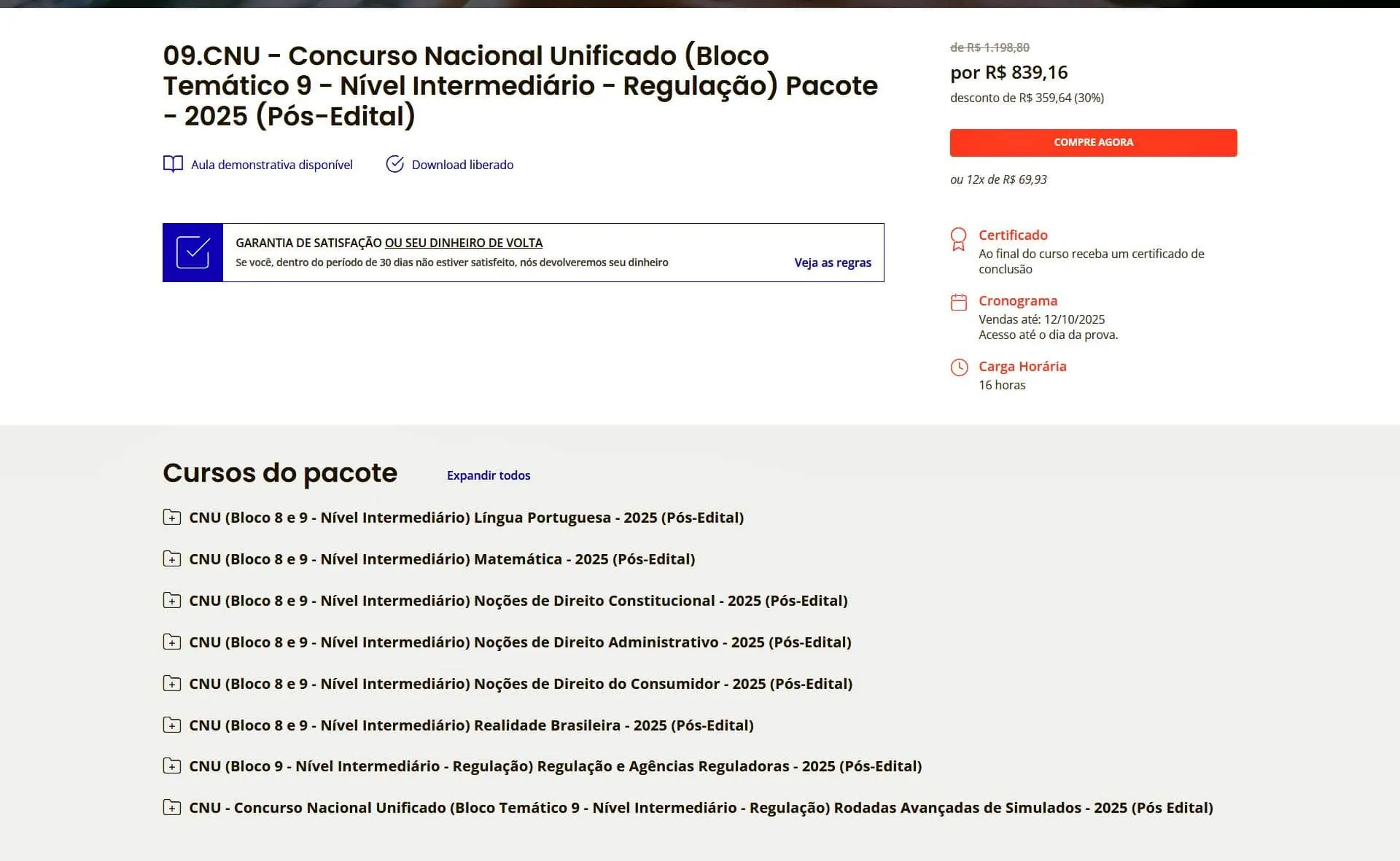This screenshot has height=861, width=1400.
Task: Click Aula demonstrativa disponível link text
Action: click(x=271, y=165)
